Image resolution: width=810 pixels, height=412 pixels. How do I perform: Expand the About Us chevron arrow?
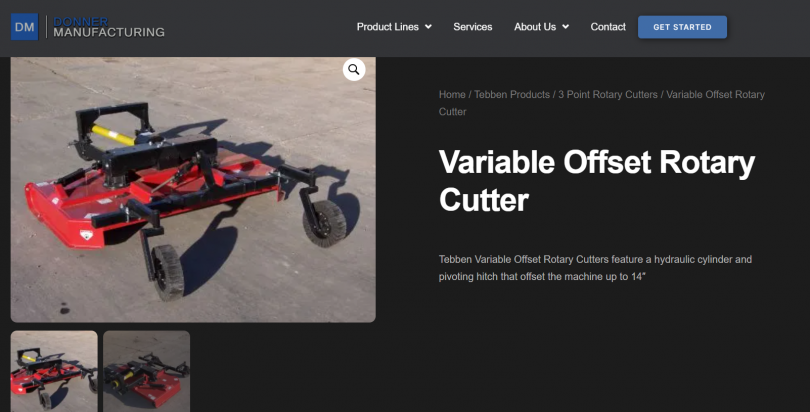[566, 27]
